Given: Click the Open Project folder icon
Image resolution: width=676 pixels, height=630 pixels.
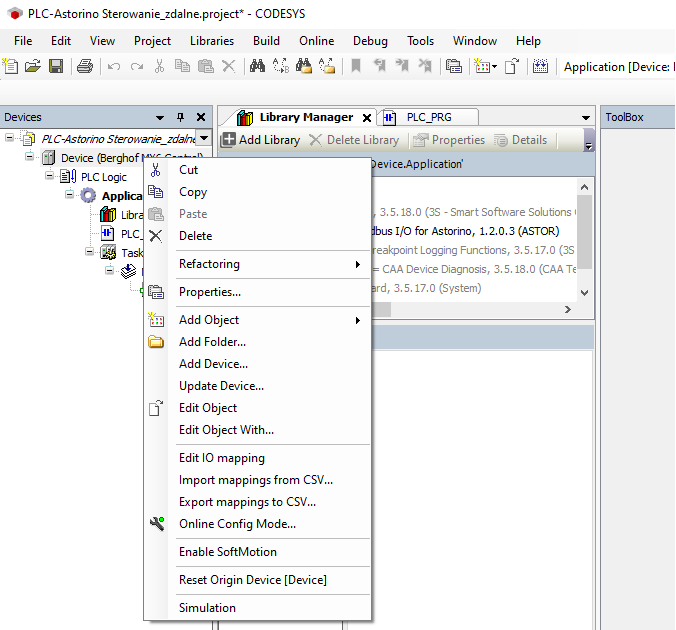Looking at the screenshot, I should coord(33,66).
